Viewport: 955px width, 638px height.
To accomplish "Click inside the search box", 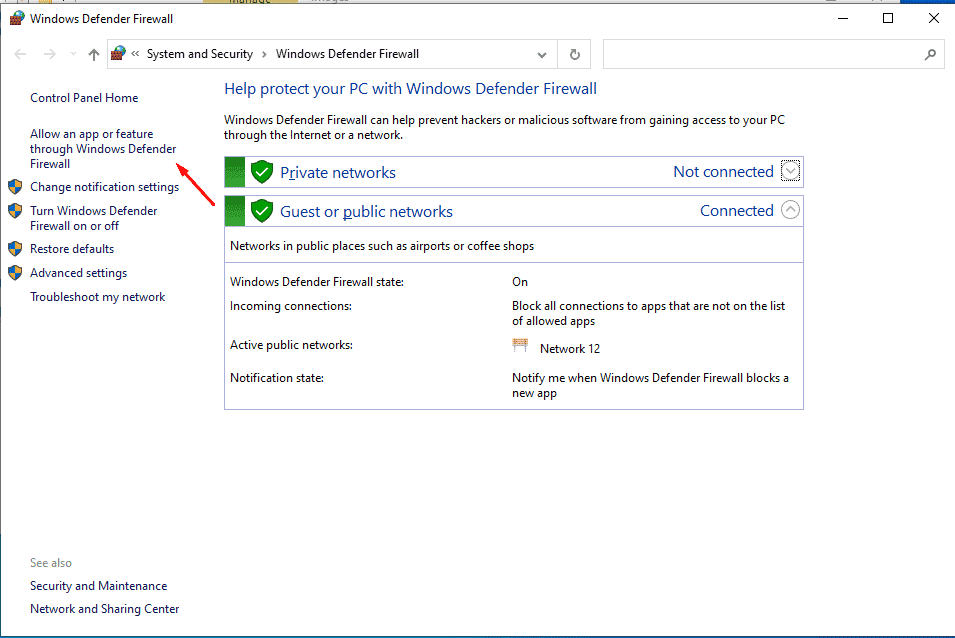I will click(x=770, y=54).
